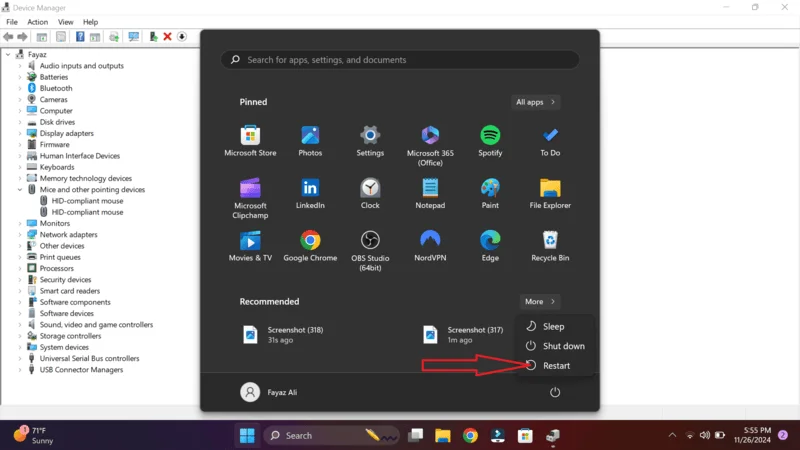Open the Help menu in Device Manager
This screenshot has width=800, height=450.
[x=90, y=22]
